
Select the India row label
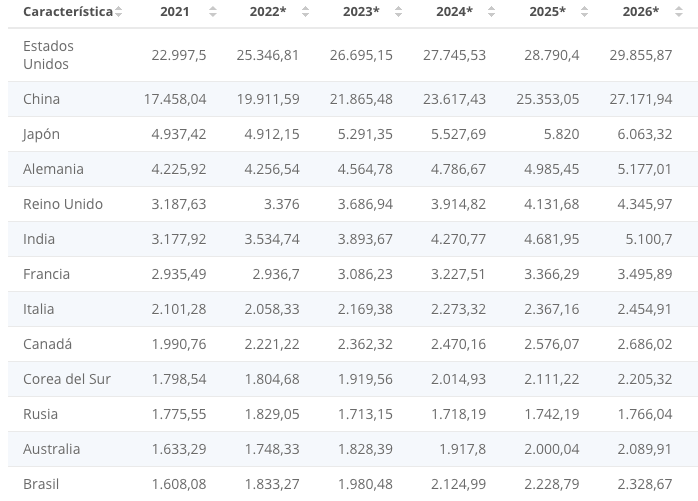(39, 239)
